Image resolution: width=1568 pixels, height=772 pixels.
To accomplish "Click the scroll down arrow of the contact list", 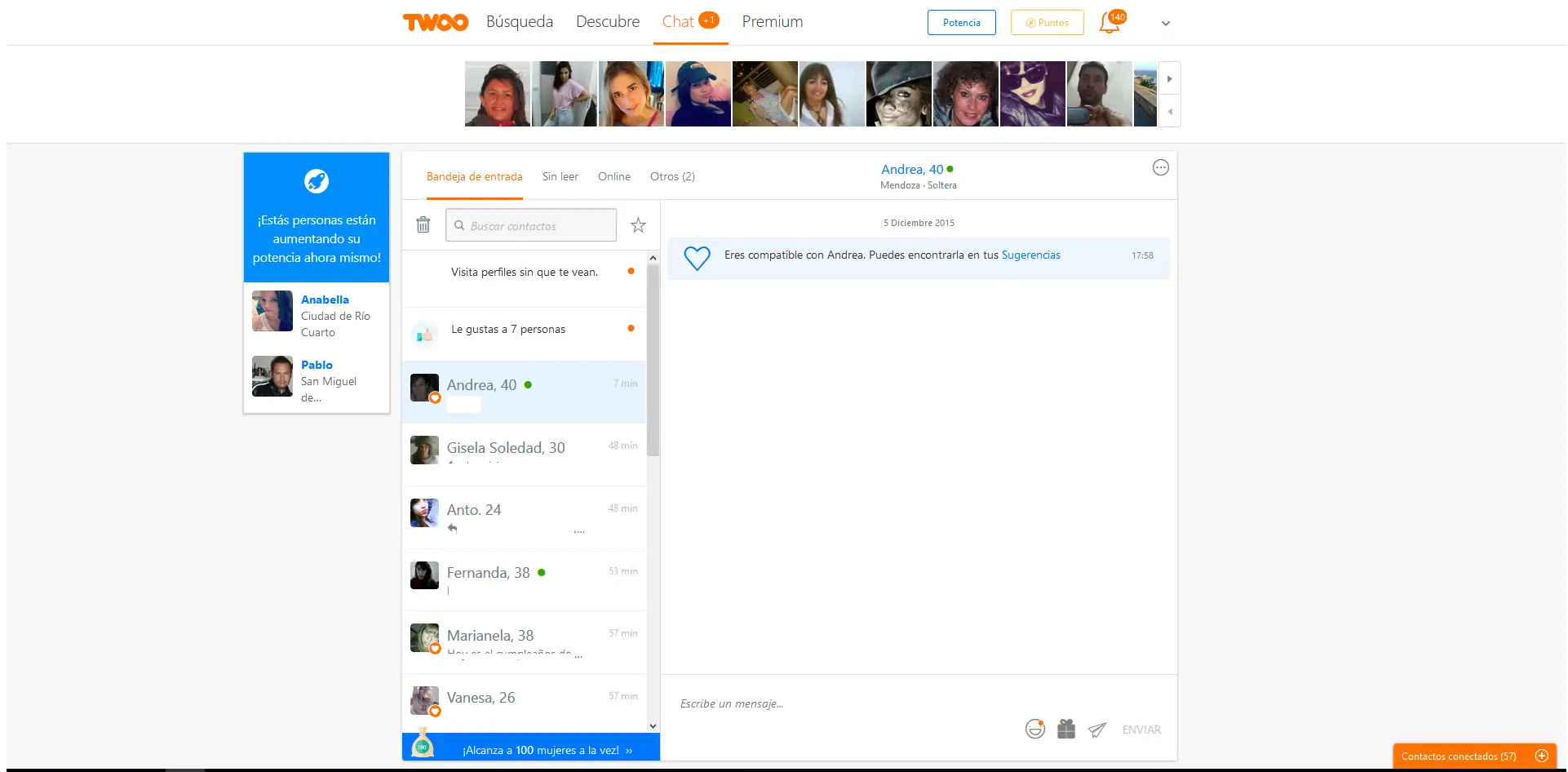I will [x=653, y=725].
